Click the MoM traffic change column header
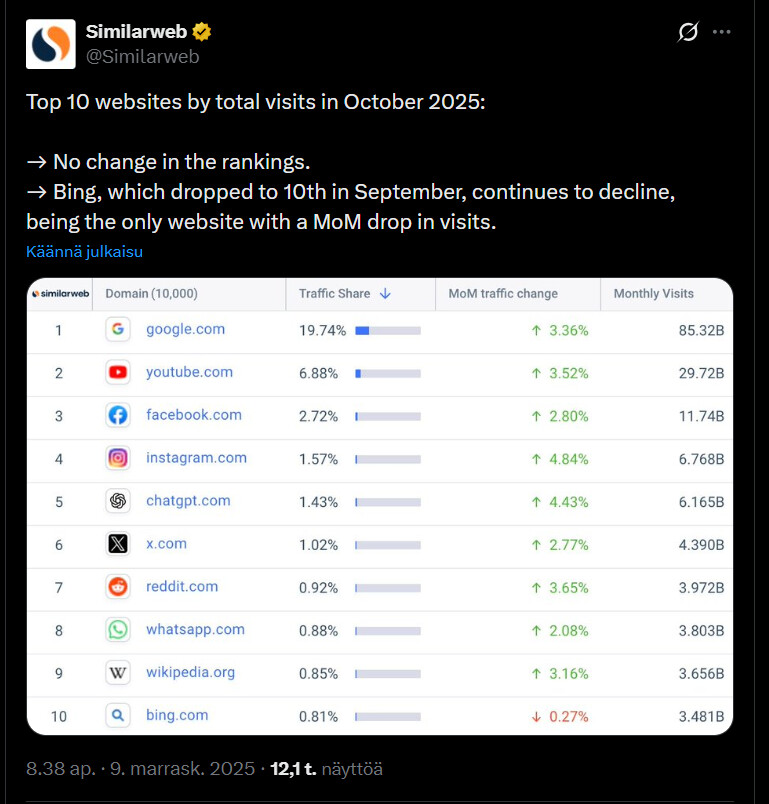The width and height of the screenshot is (769, 804). point(503,294)
